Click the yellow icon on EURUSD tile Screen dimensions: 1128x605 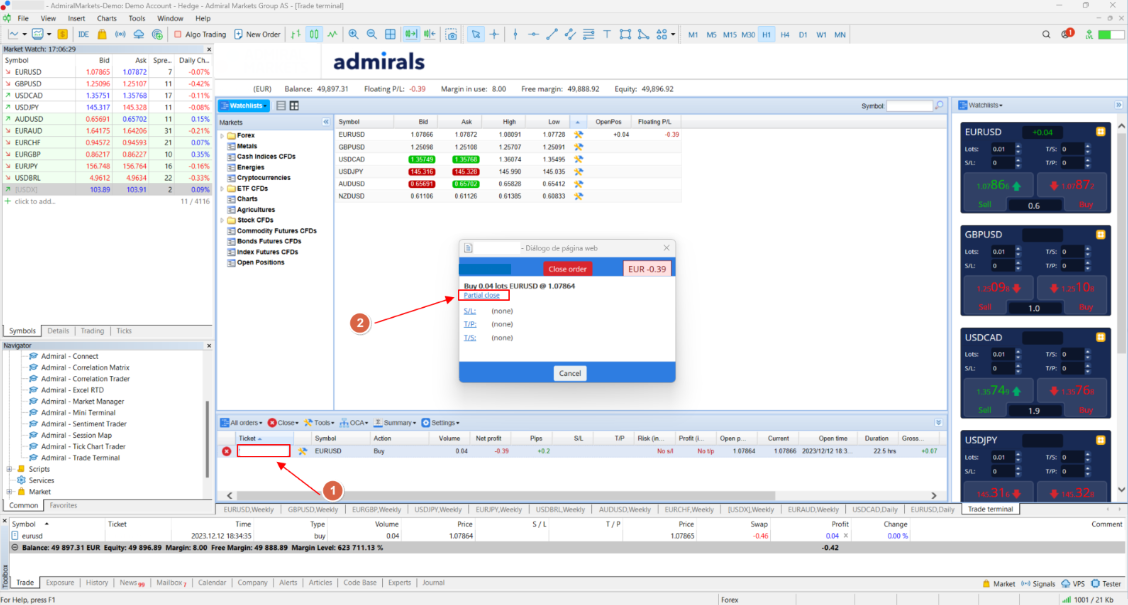[1101, 132]
